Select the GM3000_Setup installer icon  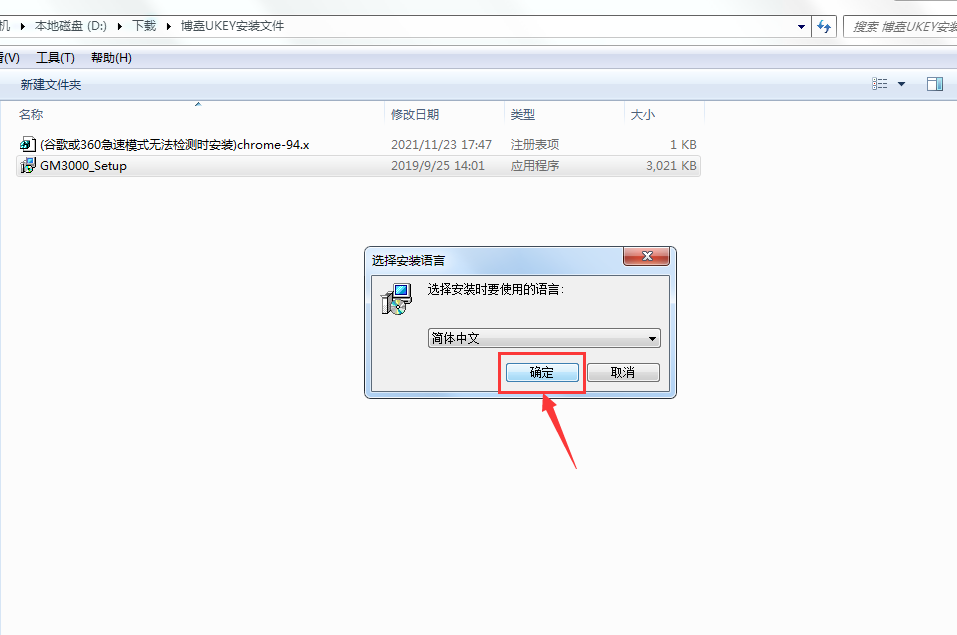pyautogui.click(x=27, y=165)
